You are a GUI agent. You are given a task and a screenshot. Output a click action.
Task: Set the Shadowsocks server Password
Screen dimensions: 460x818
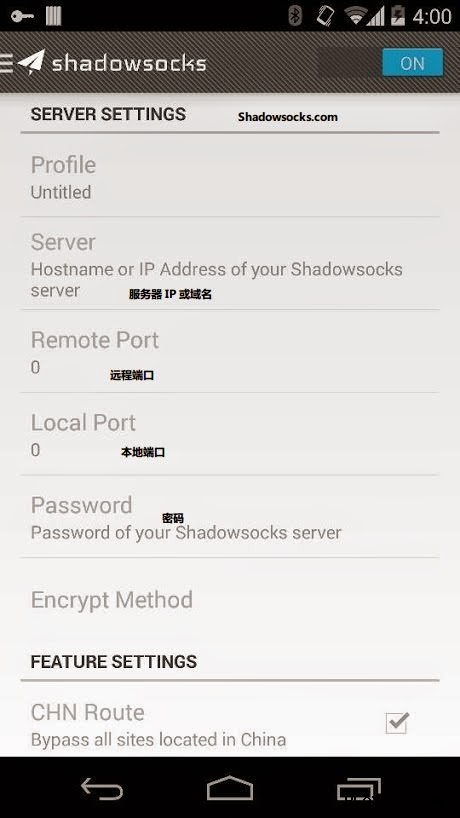click(x=230, y=516)
